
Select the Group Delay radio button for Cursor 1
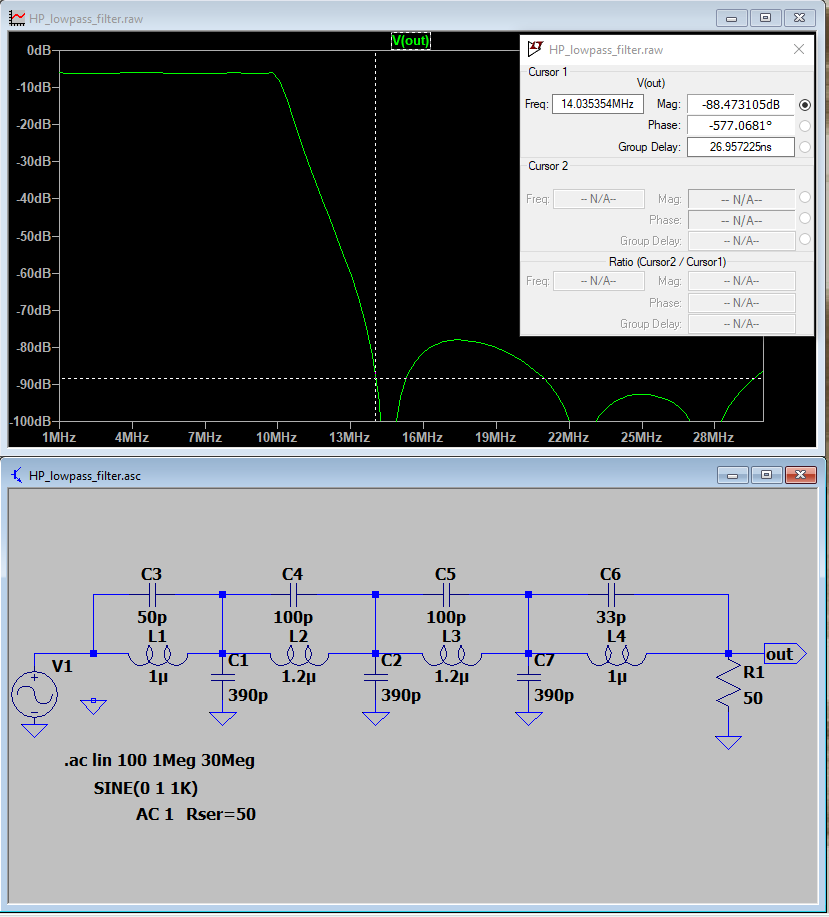pos(805,147)
